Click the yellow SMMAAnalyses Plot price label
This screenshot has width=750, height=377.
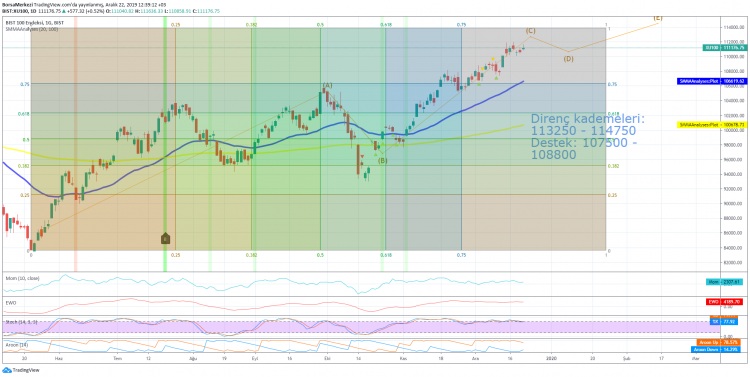pyautogui.click(x=711, y=124)
